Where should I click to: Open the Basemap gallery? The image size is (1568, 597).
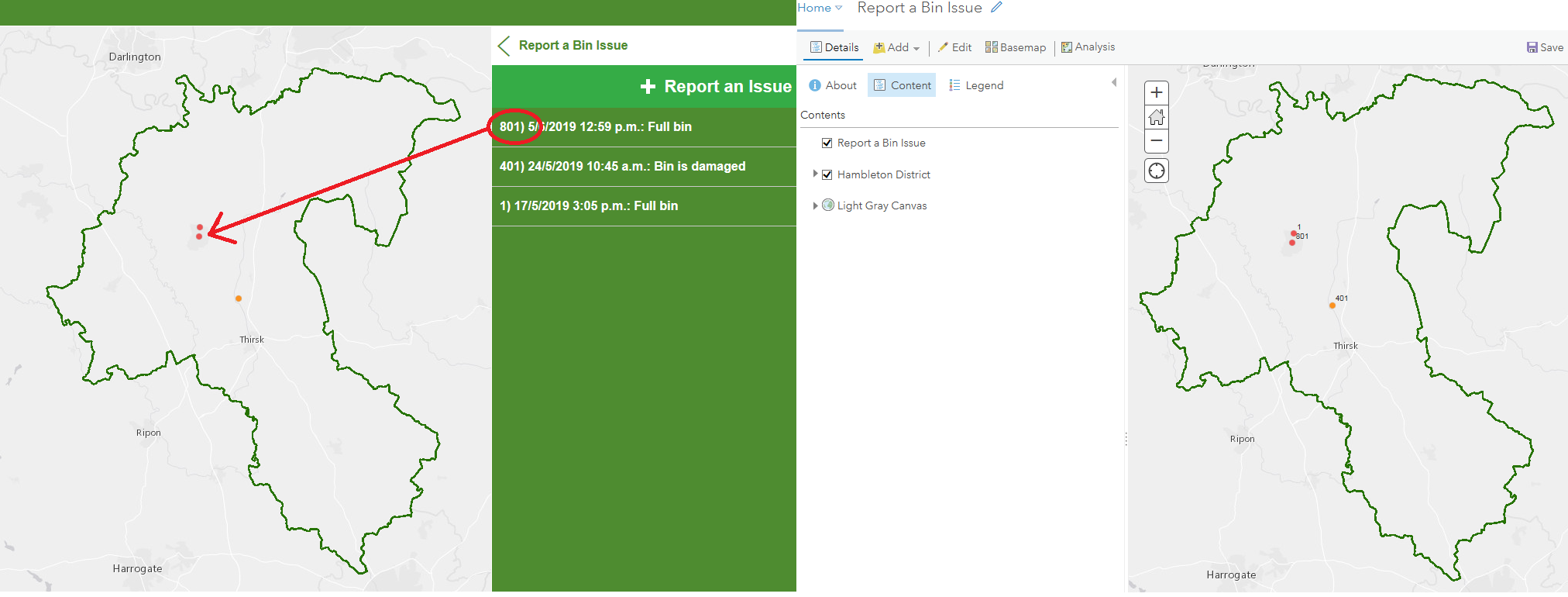1016,47
